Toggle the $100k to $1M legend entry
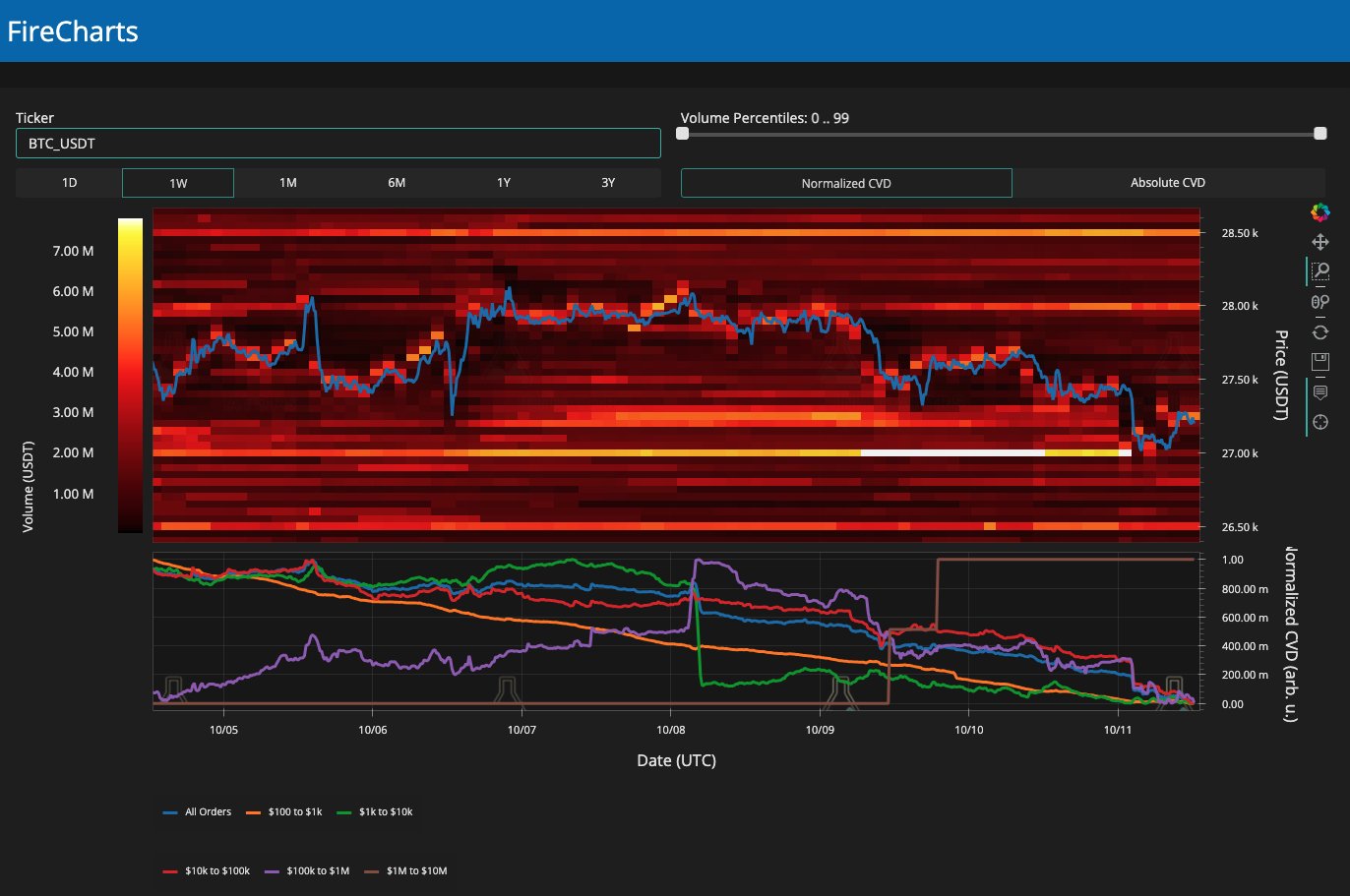Image resolution: width=1350 pixels, height=896 pixels. [306, 870]
